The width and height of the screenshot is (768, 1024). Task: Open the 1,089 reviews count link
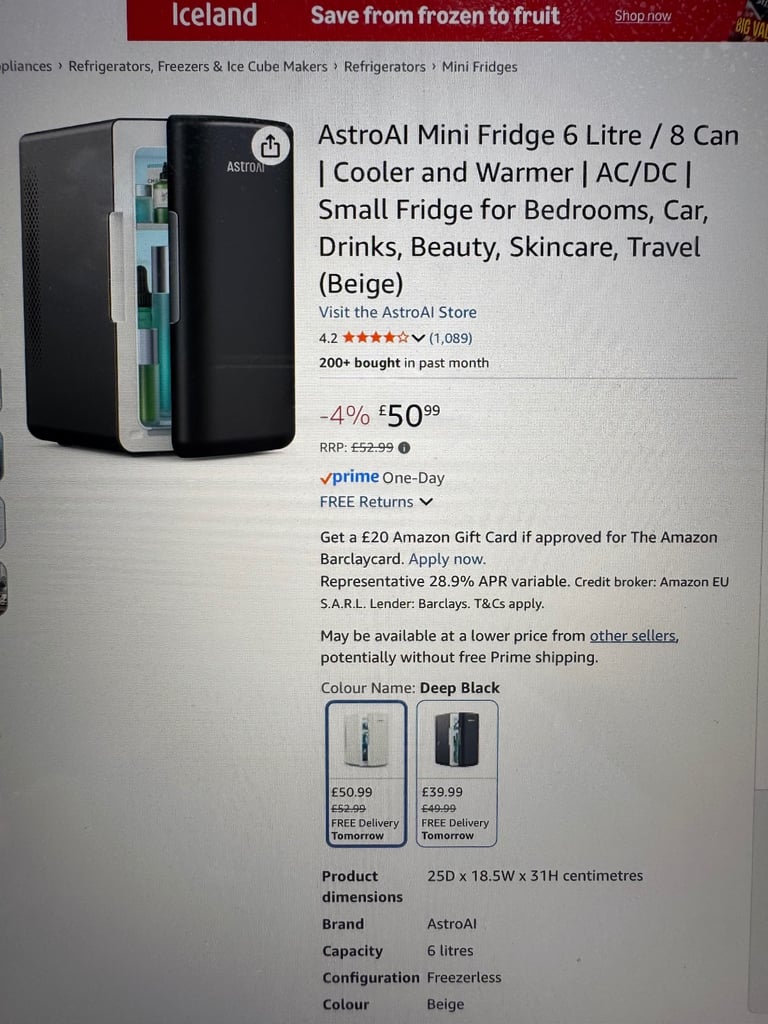451,338
